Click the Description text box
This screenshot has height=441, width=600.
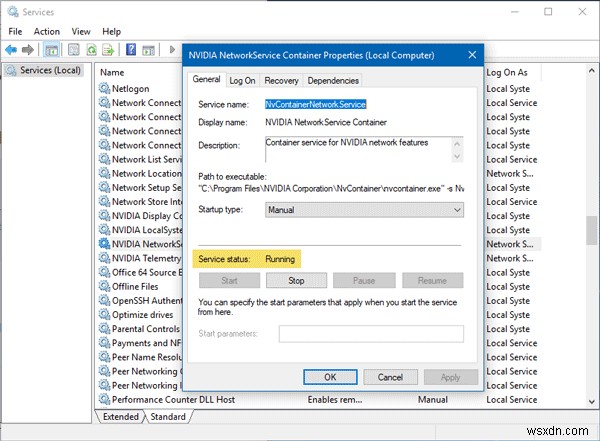tap(358, 149)
